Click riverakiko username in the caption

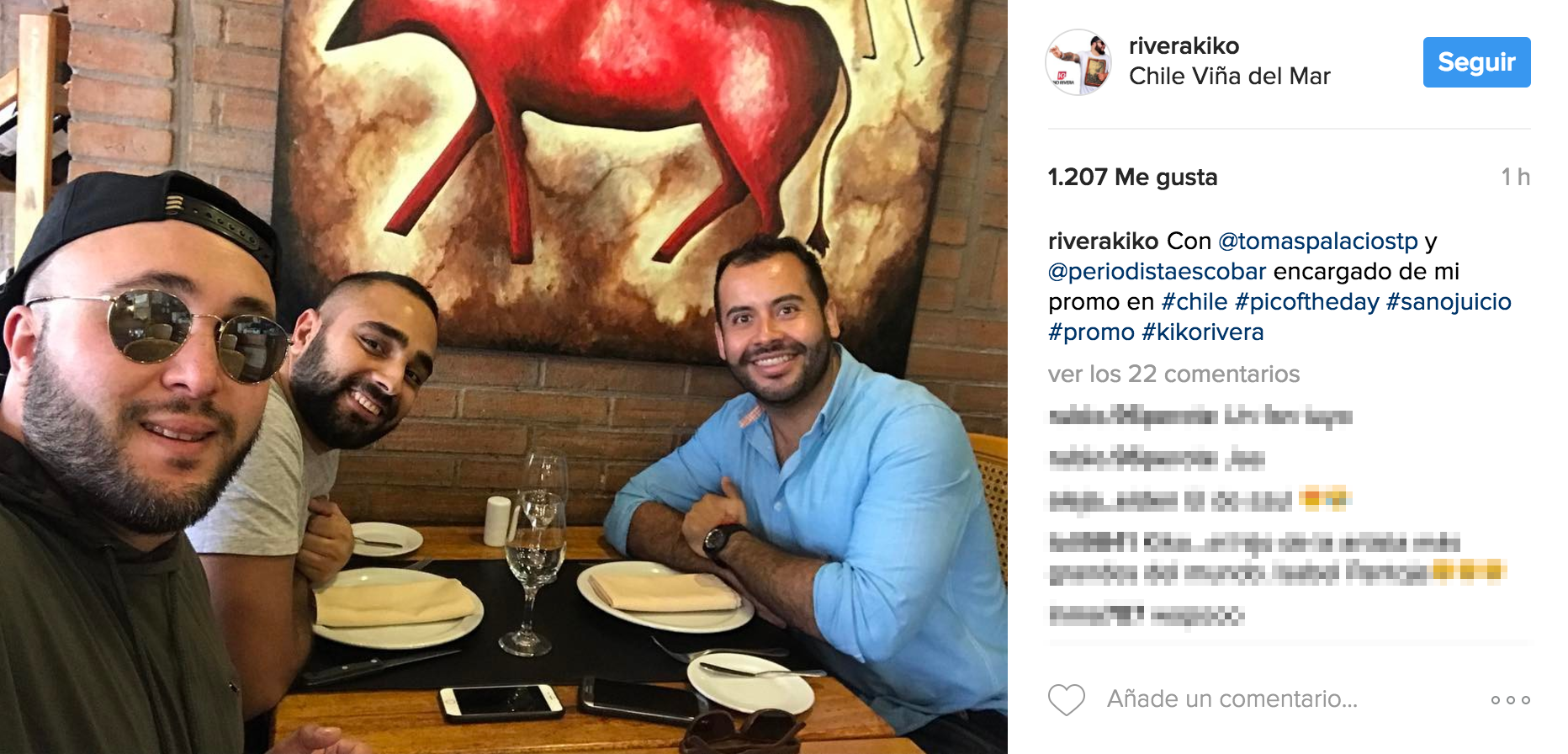tap(1103, 242)
